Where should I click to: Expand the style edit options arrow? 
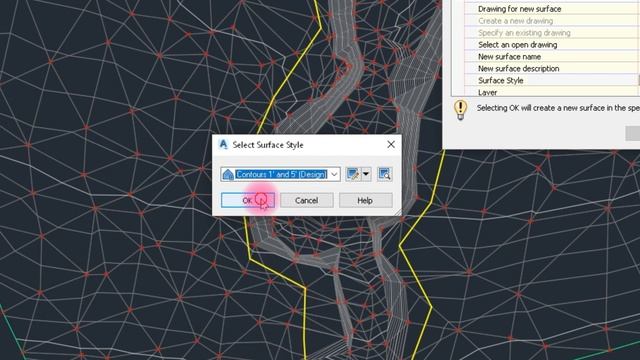tap(366, 174)
